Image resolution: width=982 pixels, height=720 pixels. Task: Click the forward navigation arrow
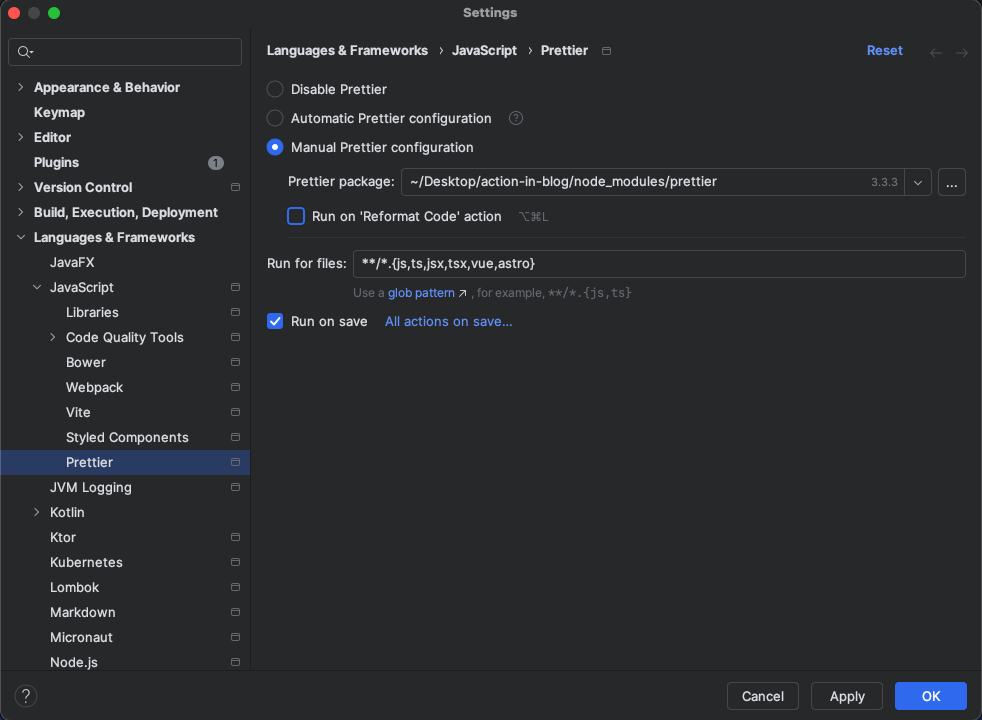pos(962,52)
